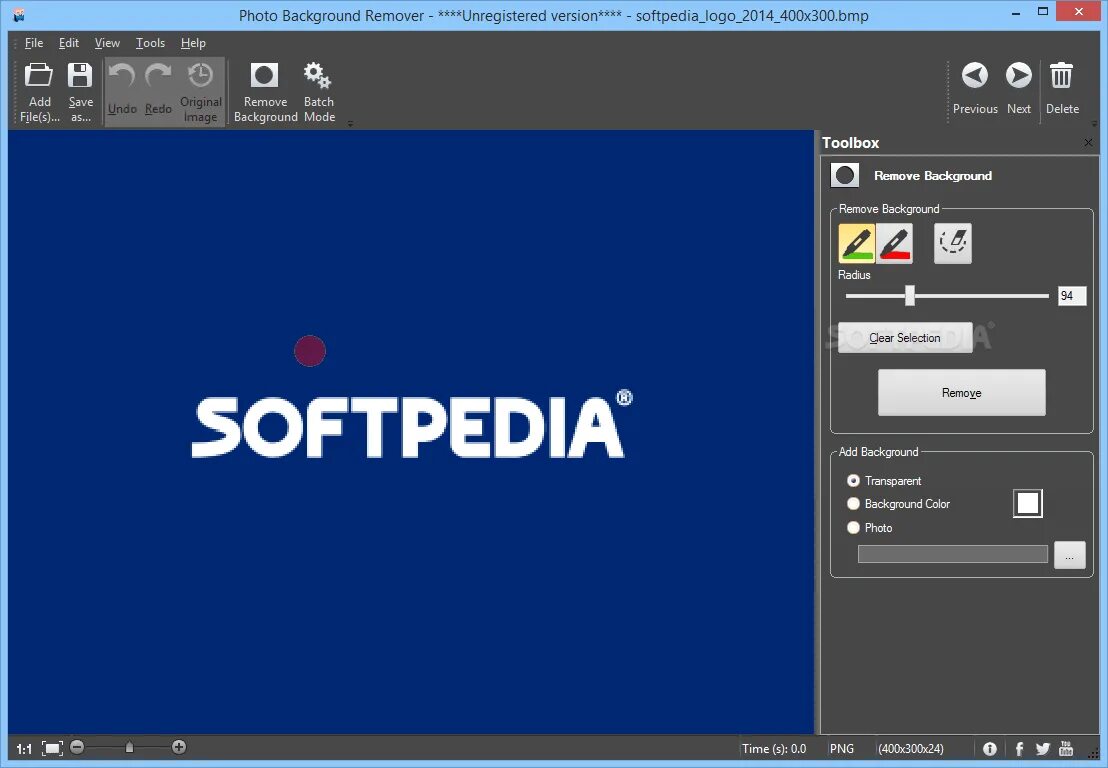Open the YouTube icon in status bar
This screenshot has height=768, width=1108.
[x=1066, y=748]
